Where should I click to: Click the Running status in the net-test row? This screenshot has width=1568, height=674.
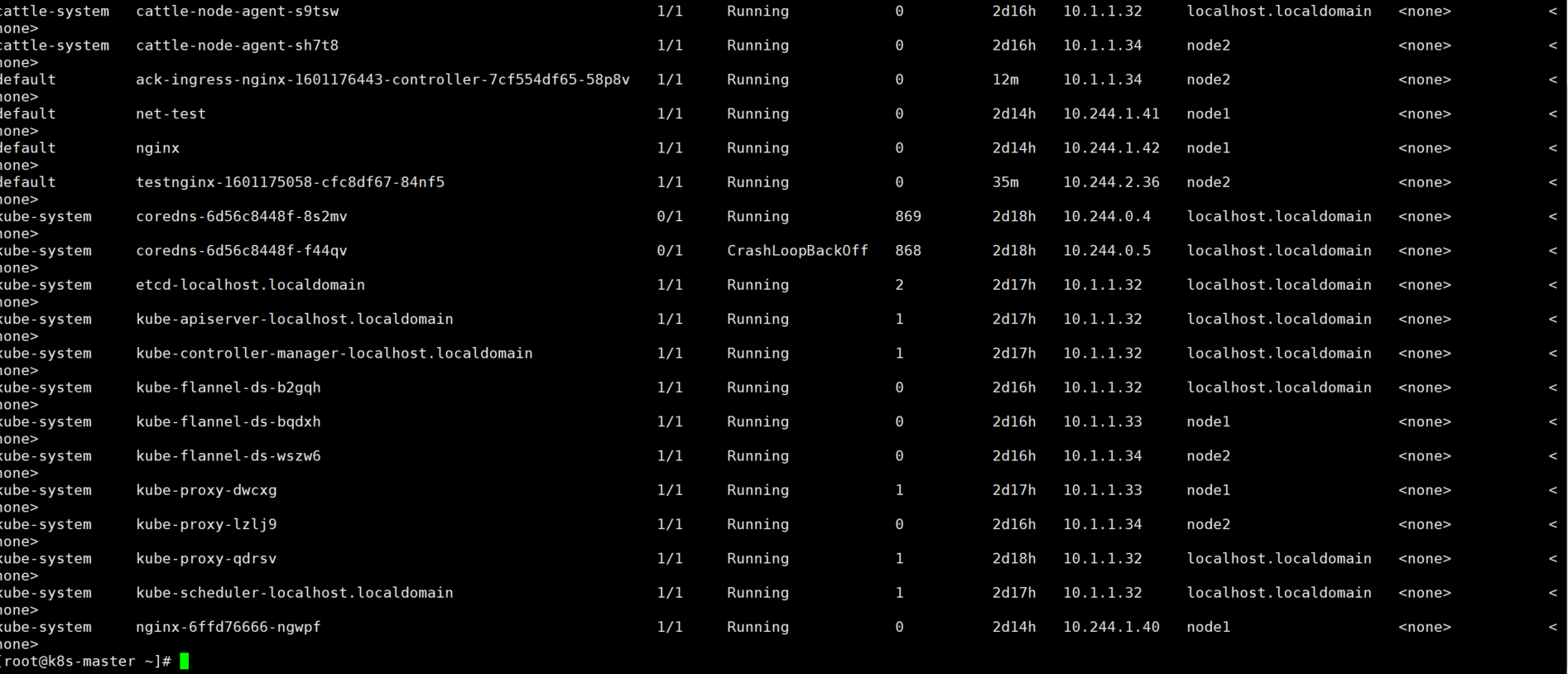pyautogui.click(x=758, y=114)
